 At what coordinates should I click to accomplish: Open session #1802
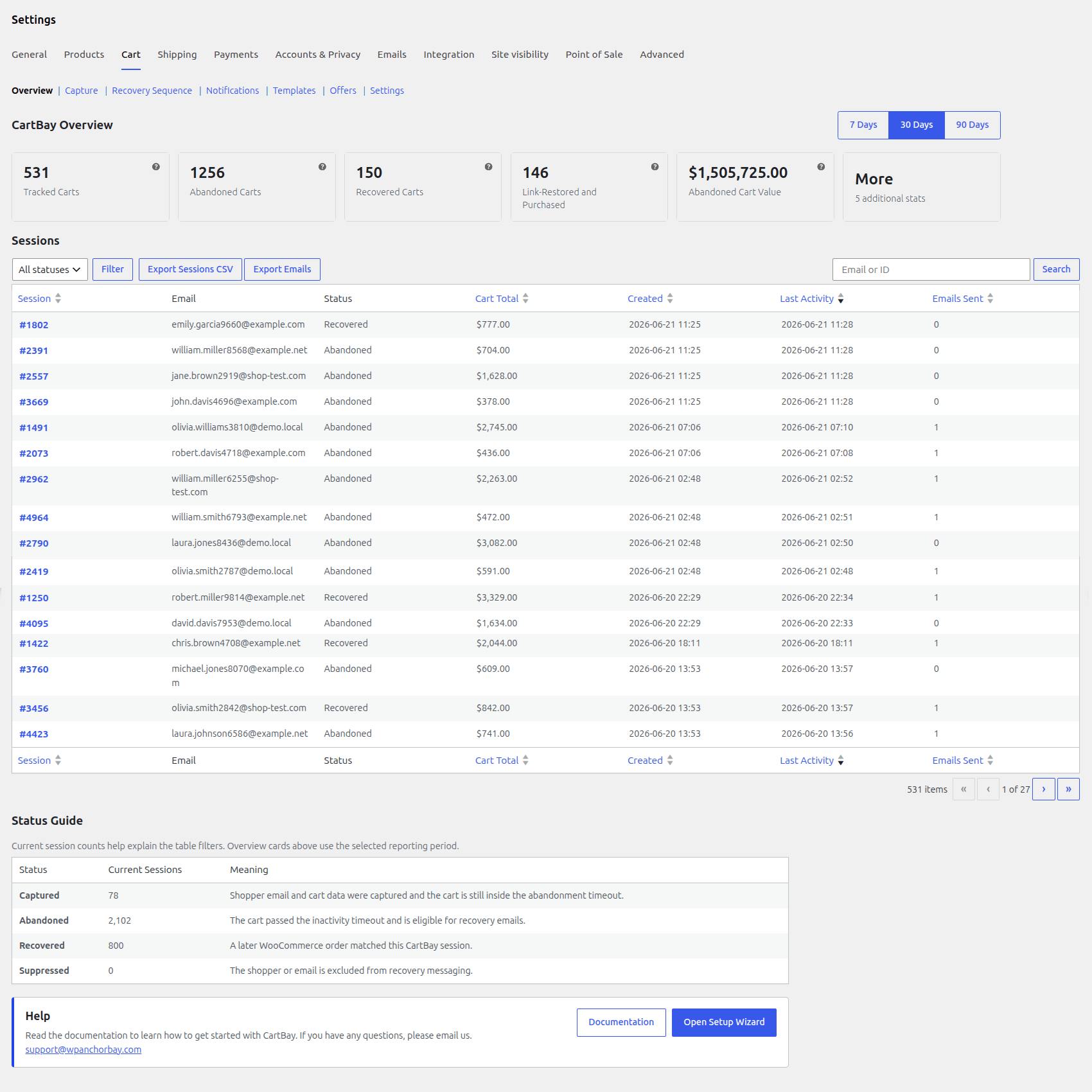click(34, 325)
